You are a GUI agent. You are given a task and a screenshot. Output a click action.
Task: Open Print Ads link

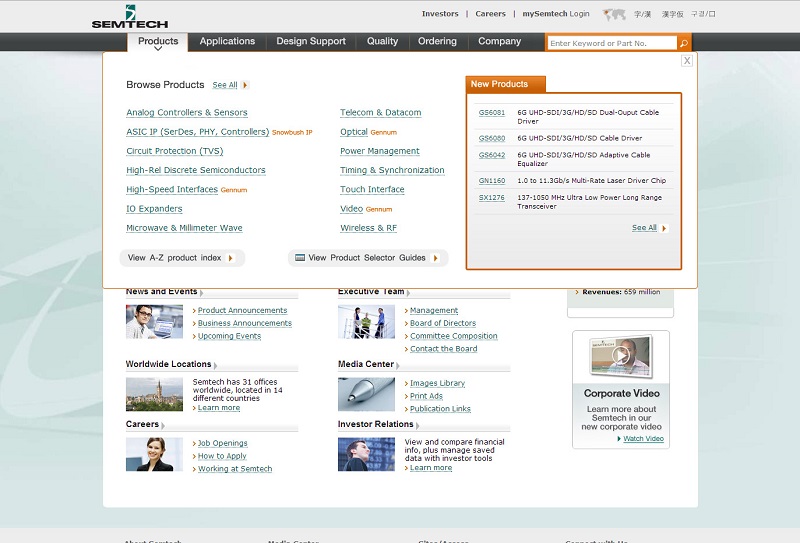coord(426,396)
